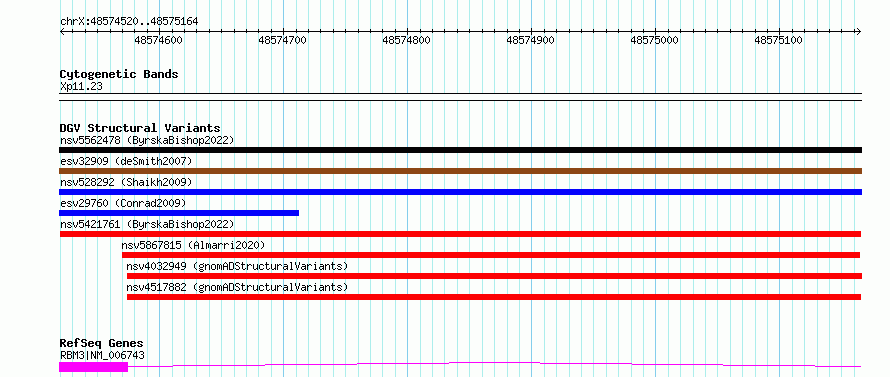Click ruler position 48574800

pyautogui.click(x=406, y=40)
